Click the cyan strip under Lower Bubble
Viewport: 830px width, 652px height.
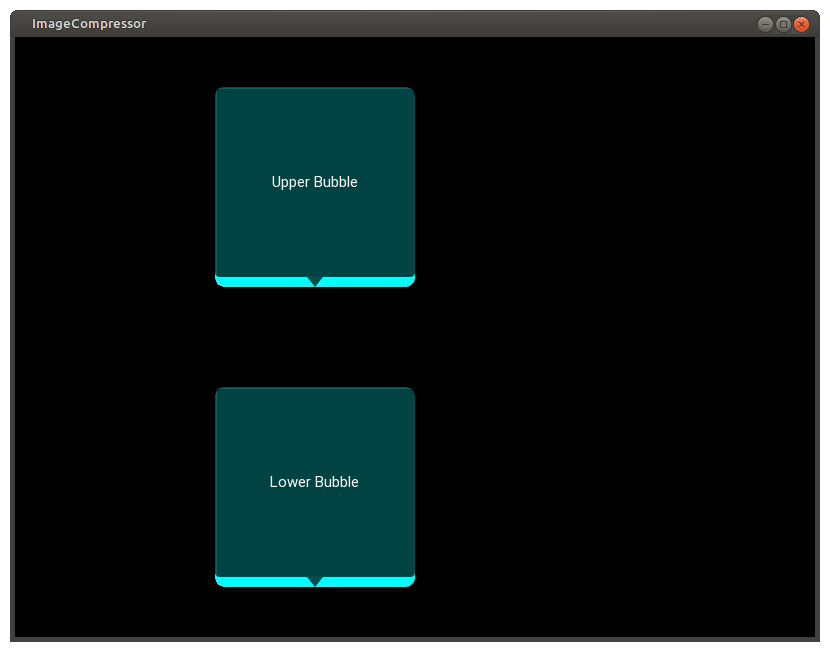[260, 581]
